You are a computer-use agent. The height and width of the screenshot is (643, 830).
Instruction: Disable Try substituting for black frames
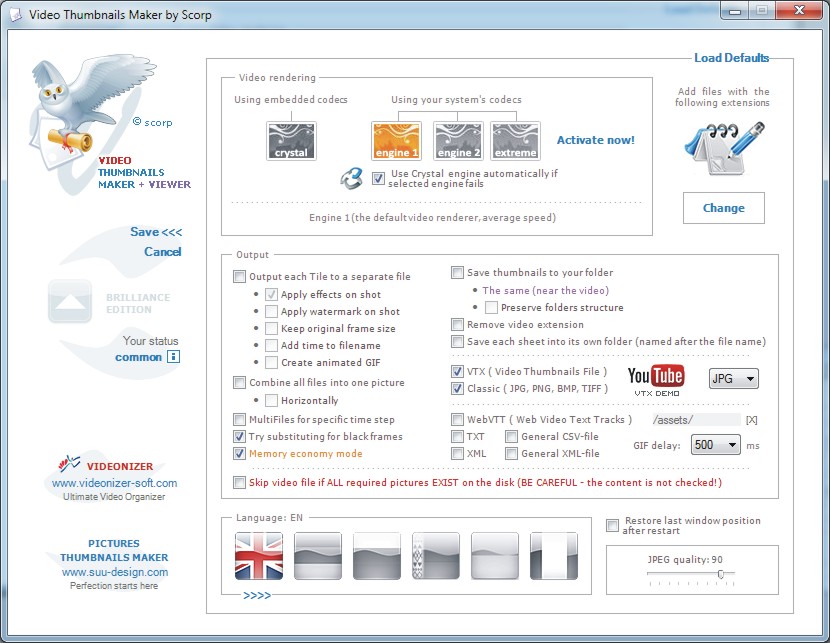pyautogui.click(x=239, y=437)
